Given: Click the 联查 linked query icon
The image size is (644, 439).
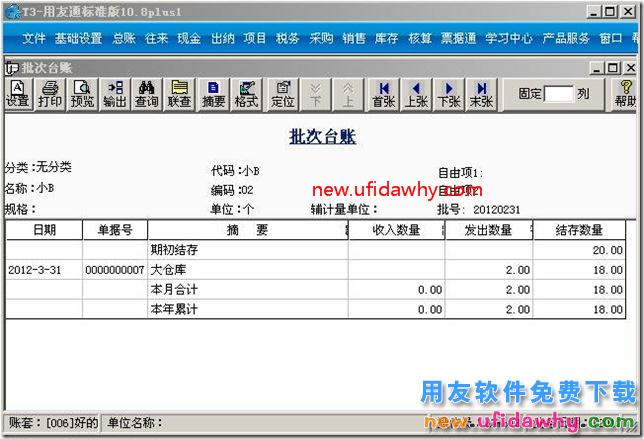Looking at the screenshot, I should [x=179, y=94].
